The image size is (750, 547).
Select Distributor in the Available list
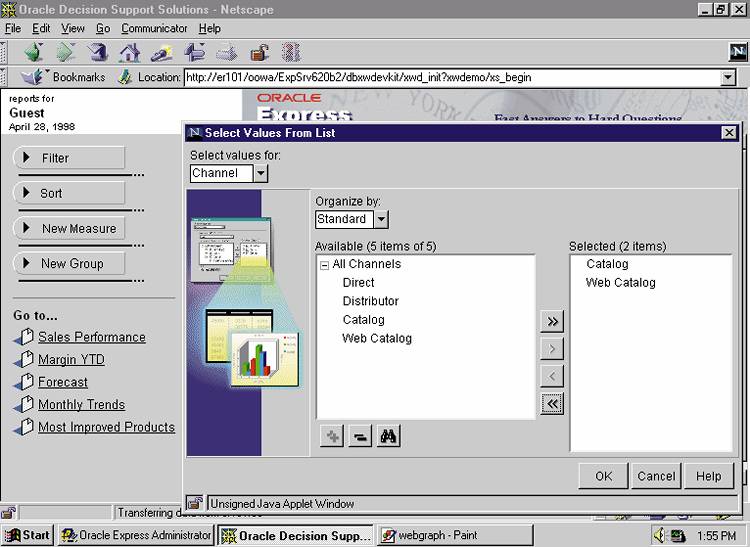pos(371,301)
